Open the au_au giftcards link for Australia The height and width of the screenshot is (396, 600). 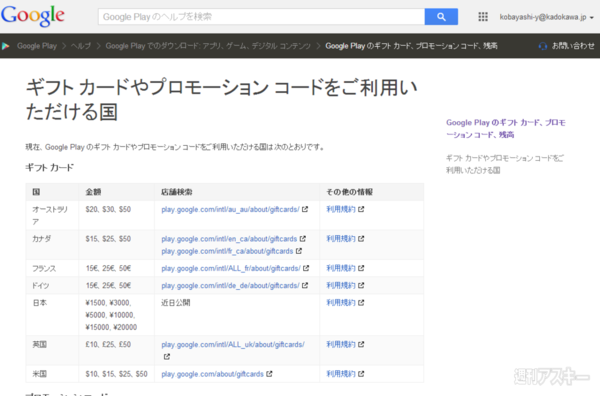click(x=230, y=209)
